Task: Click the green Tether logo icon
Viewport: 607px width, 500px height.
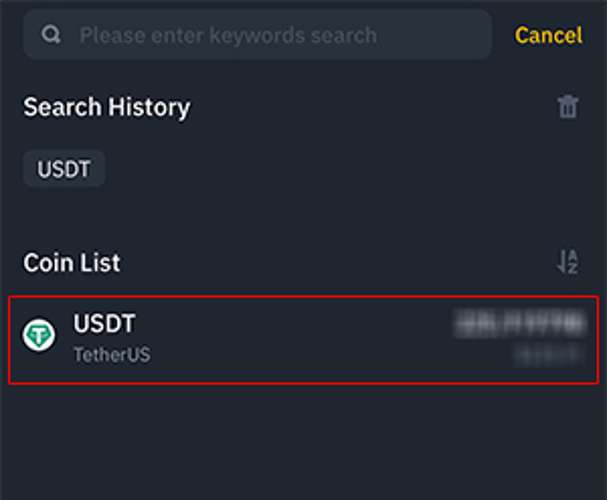Action: click(40, 335)
